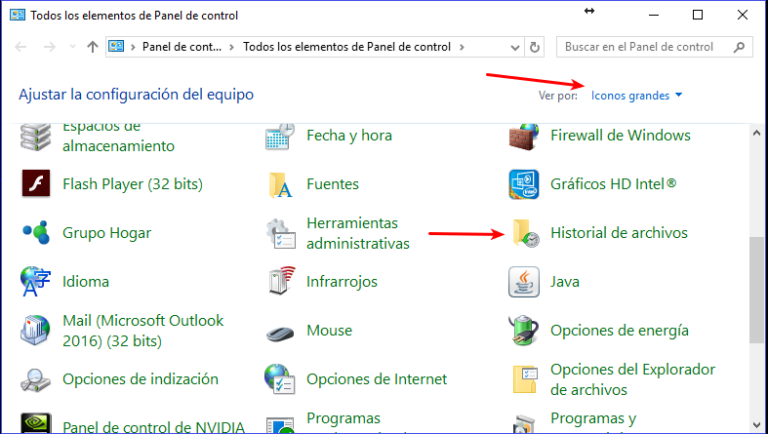The width and height of the screenshot is (768, 434).
Task: Open the Firewall de Windows brick wall icon
Action: click(524, 137)
